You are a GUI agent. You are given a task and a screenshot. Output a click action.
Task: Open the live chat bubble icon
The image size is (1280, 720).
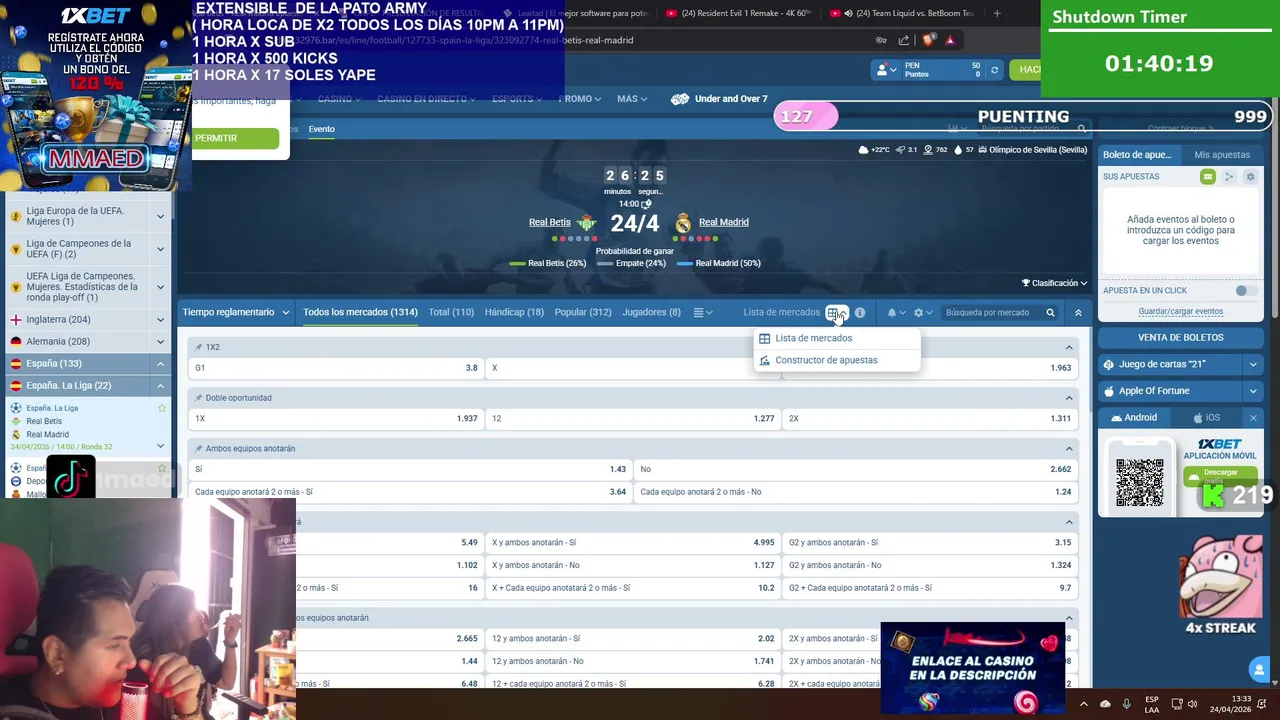click(x=1259, y=670)
